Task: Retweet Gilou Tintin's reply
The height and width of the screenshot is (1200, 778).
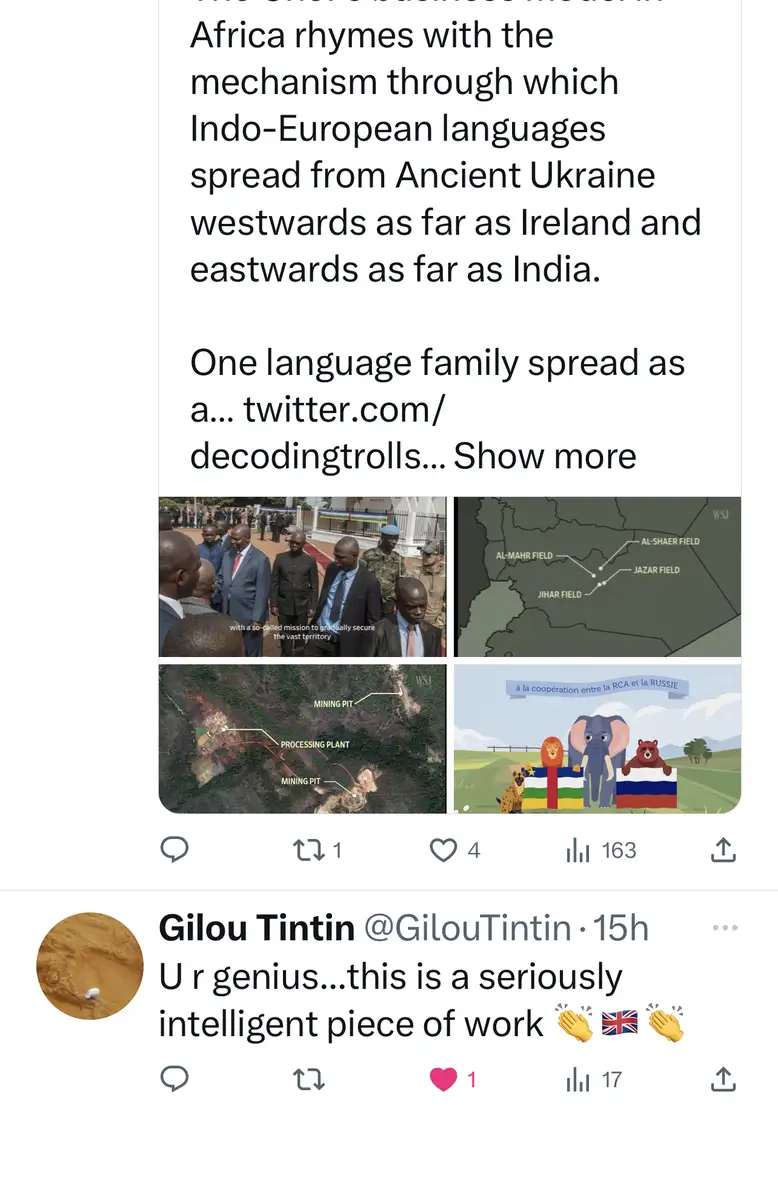Action: pos(304,1079)
